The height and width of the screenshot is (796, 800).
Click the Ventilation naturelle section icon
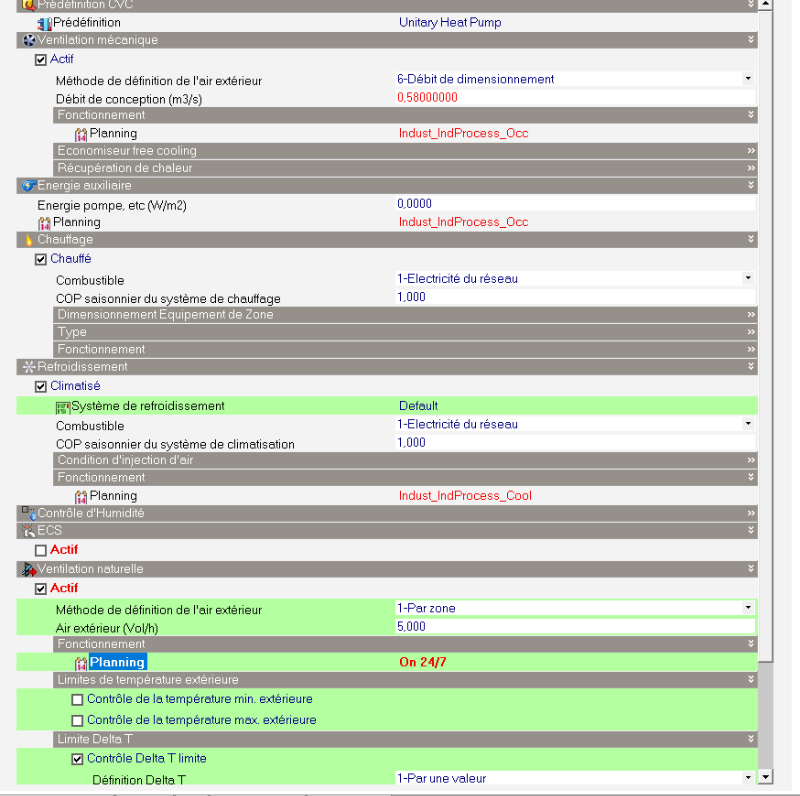point(28,569)
